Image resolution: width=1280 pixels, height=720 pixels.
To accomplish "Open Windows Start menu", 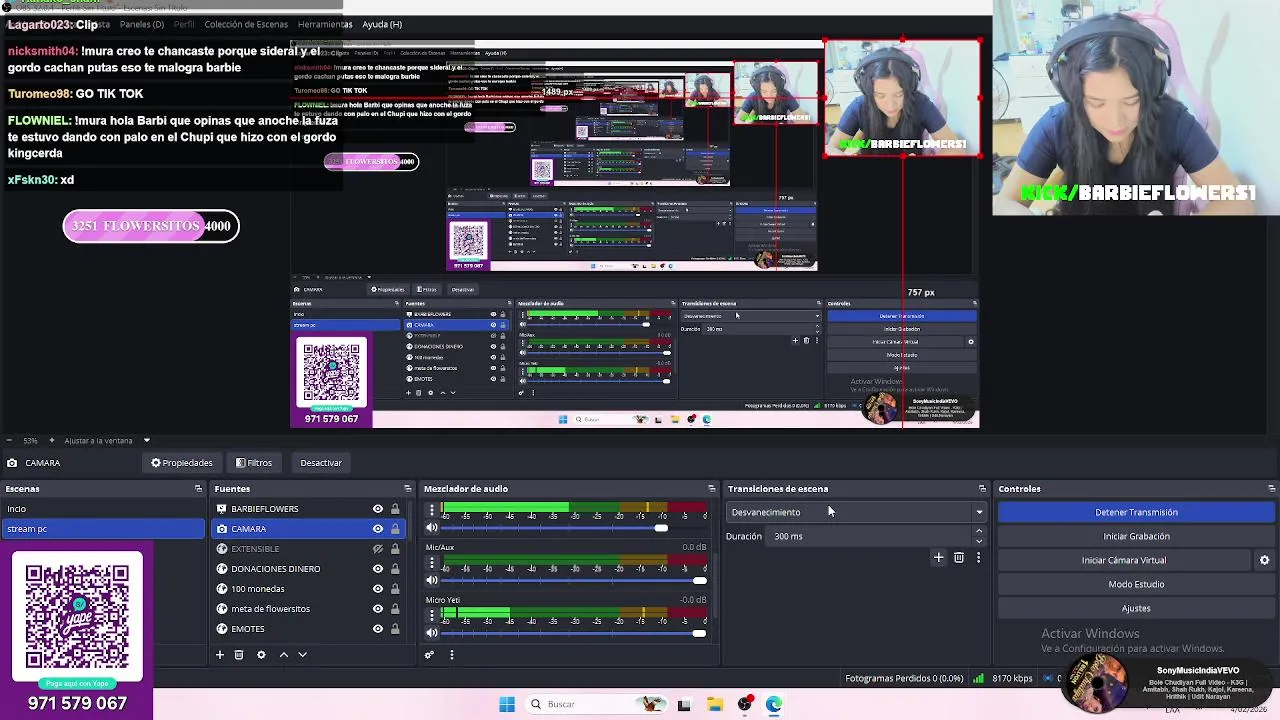I will (x=507, y=704).
